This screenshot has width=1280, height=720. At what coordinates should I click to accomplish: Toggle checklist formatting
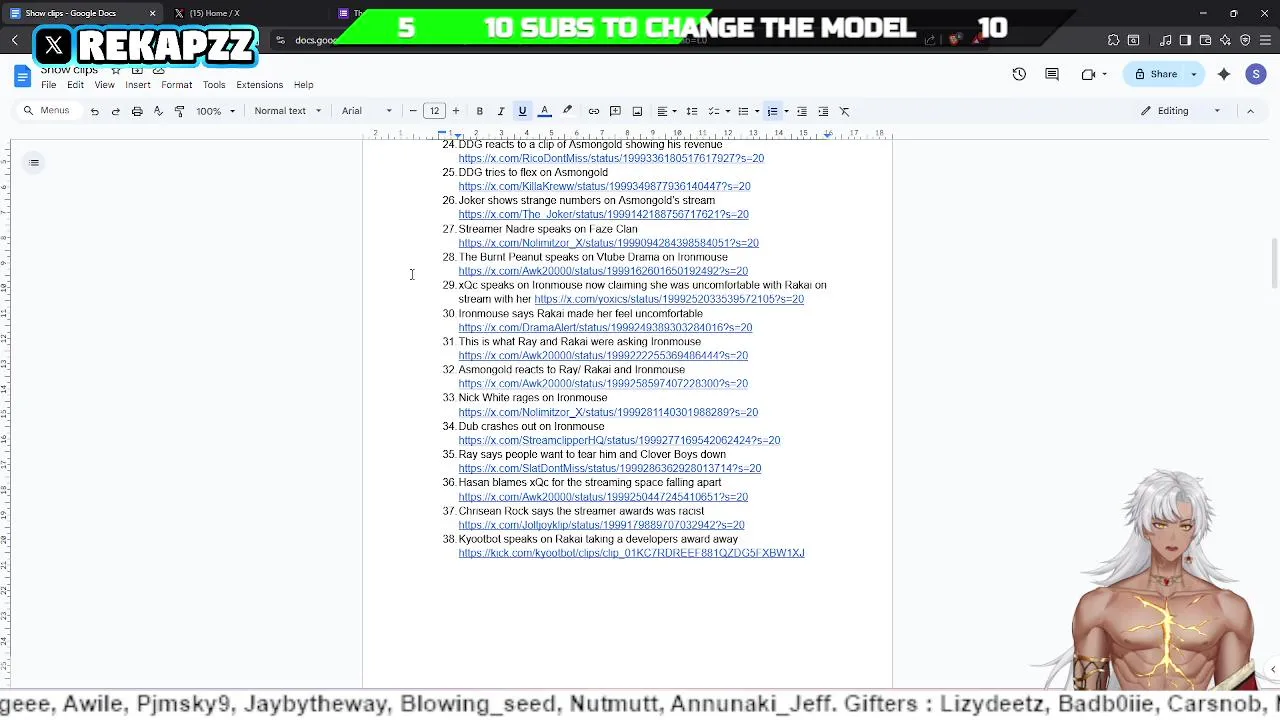click(713, 111)
